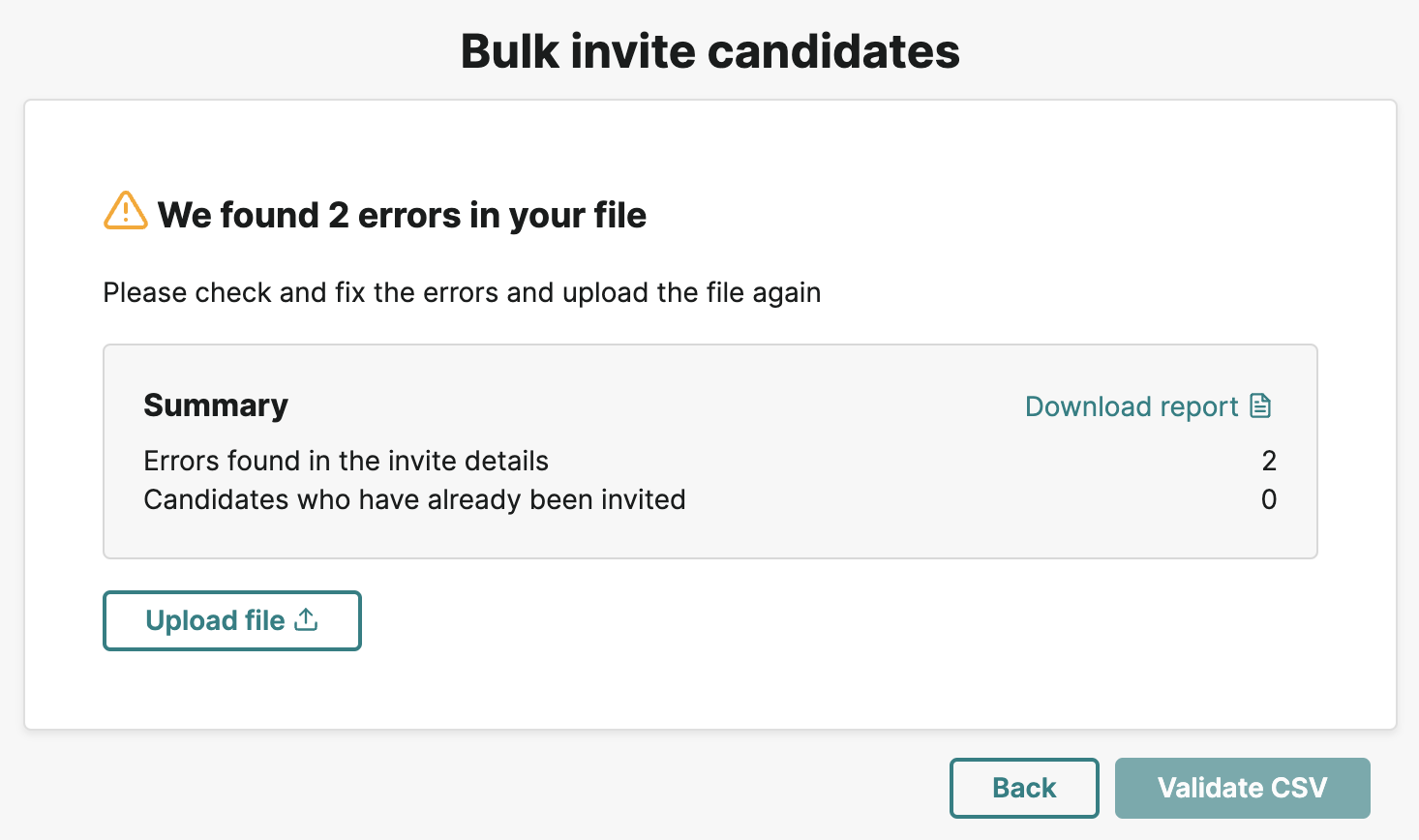This screenshot has width=1419, height=840.
Task: Click the error count value 2
Action: [1269, 461]
